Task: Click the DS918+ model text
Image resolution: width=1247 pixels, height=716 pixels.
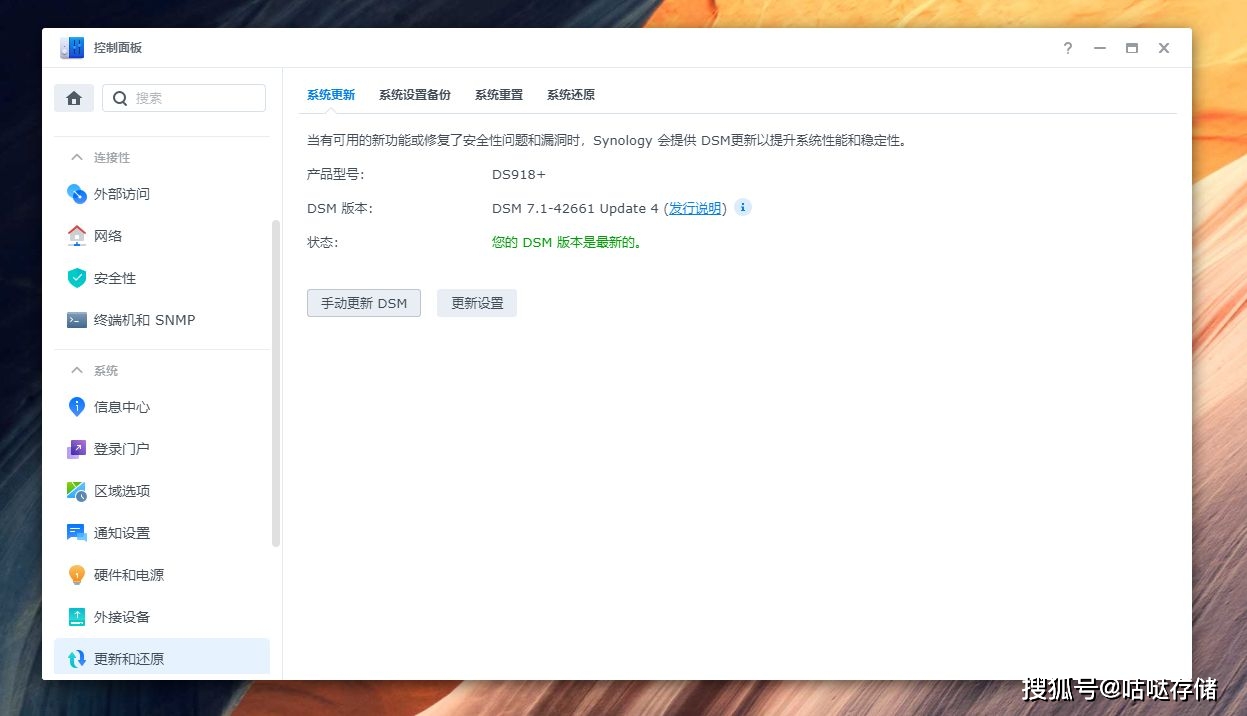Action: 519,174
